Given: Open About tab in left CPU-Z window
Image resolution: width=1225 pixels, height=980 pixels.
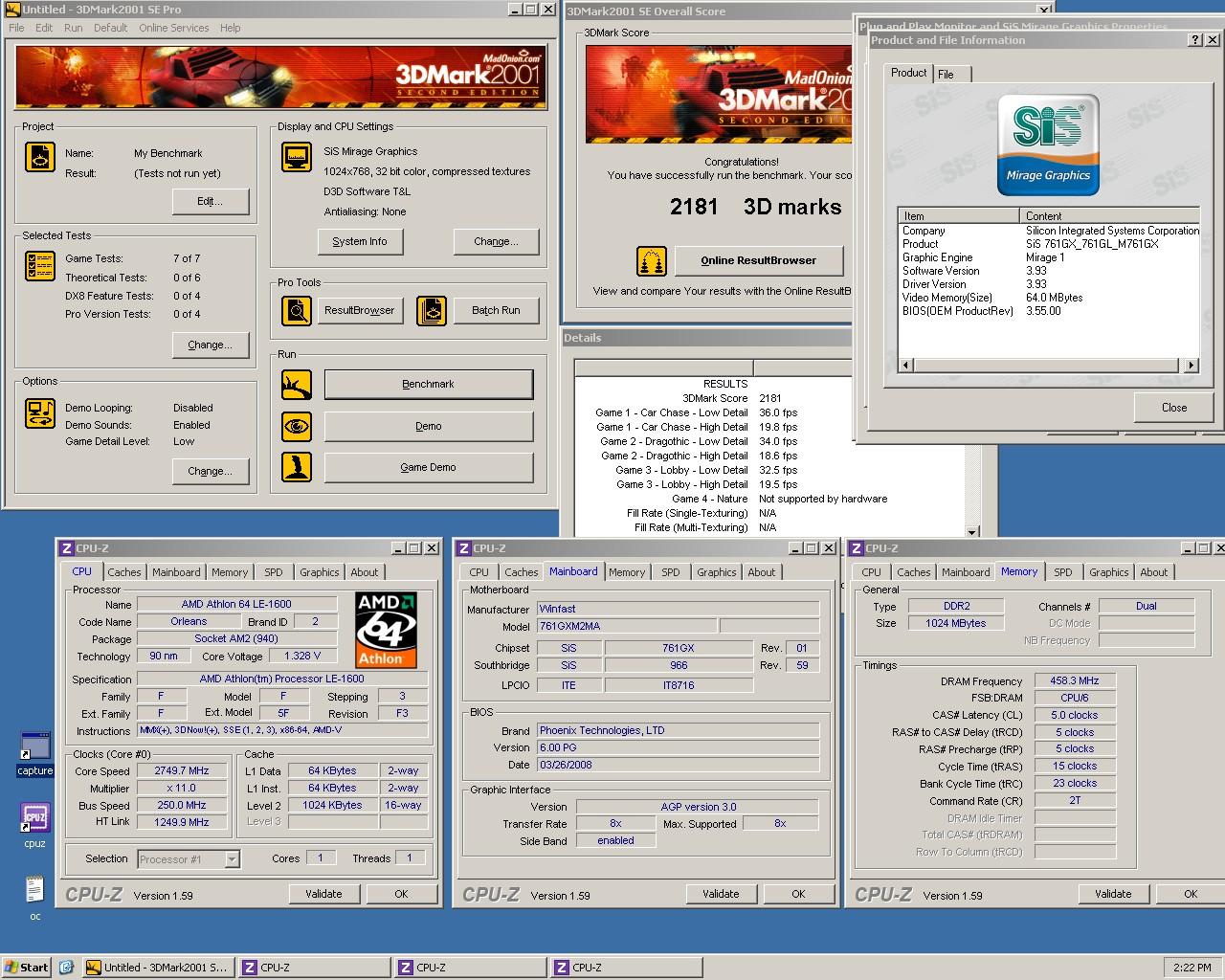Looking at the screenshot, I should [x=364, y=572].
